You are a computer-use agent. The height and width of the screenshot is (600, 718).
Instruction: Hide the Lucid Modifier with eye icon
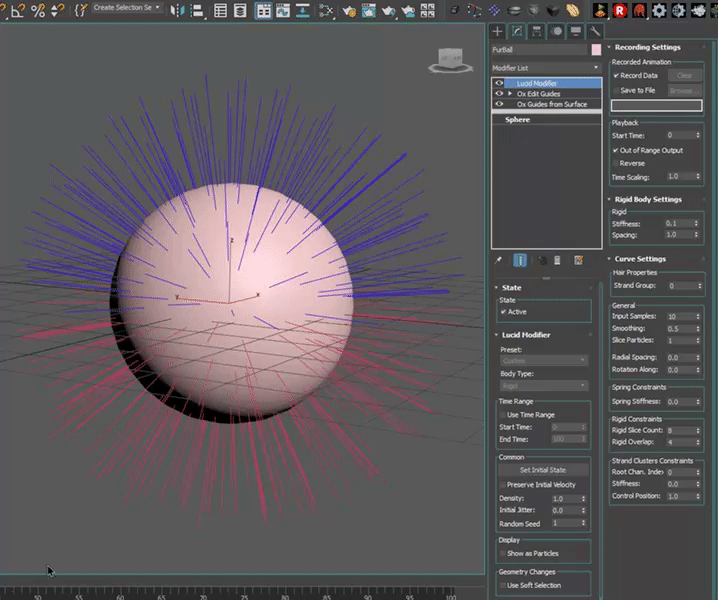pyautogui.click(x=499, y=83)
